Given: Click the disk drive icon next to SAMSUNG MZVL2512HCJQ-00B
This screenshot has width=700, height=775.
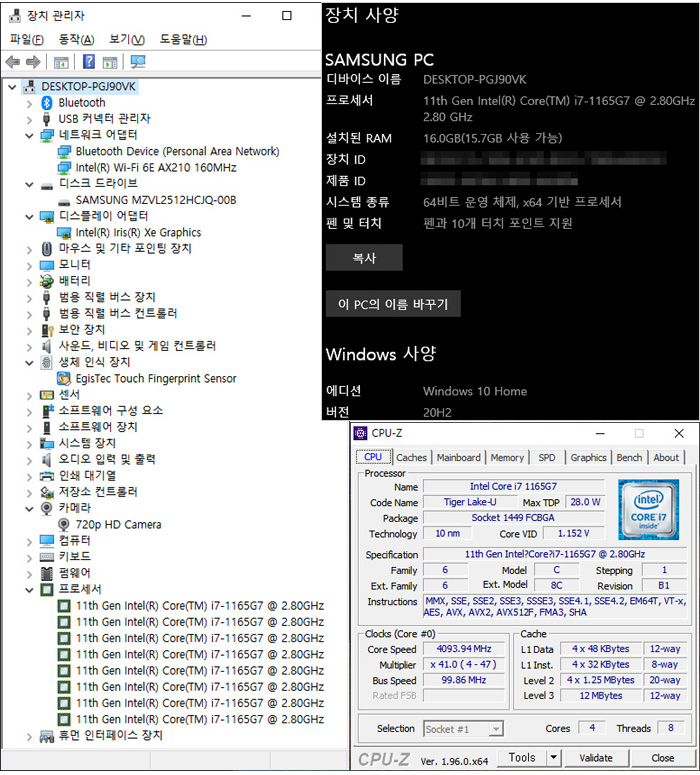Looking at the screenshot, I should point(63,201).
